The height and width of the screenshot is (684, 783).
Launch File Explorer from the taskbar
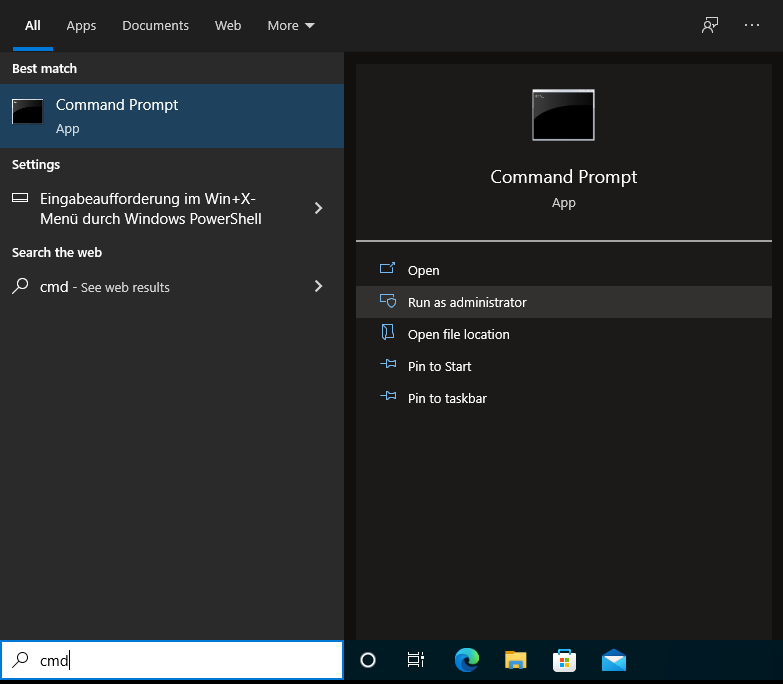point(516,660)
